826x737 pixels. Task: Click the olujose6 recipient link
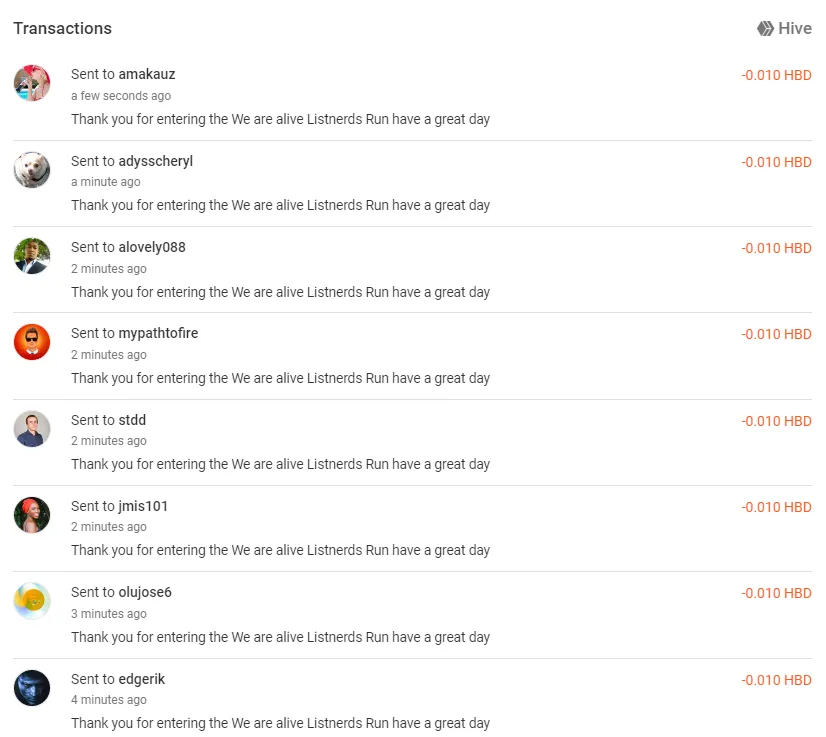pos(145,592)
